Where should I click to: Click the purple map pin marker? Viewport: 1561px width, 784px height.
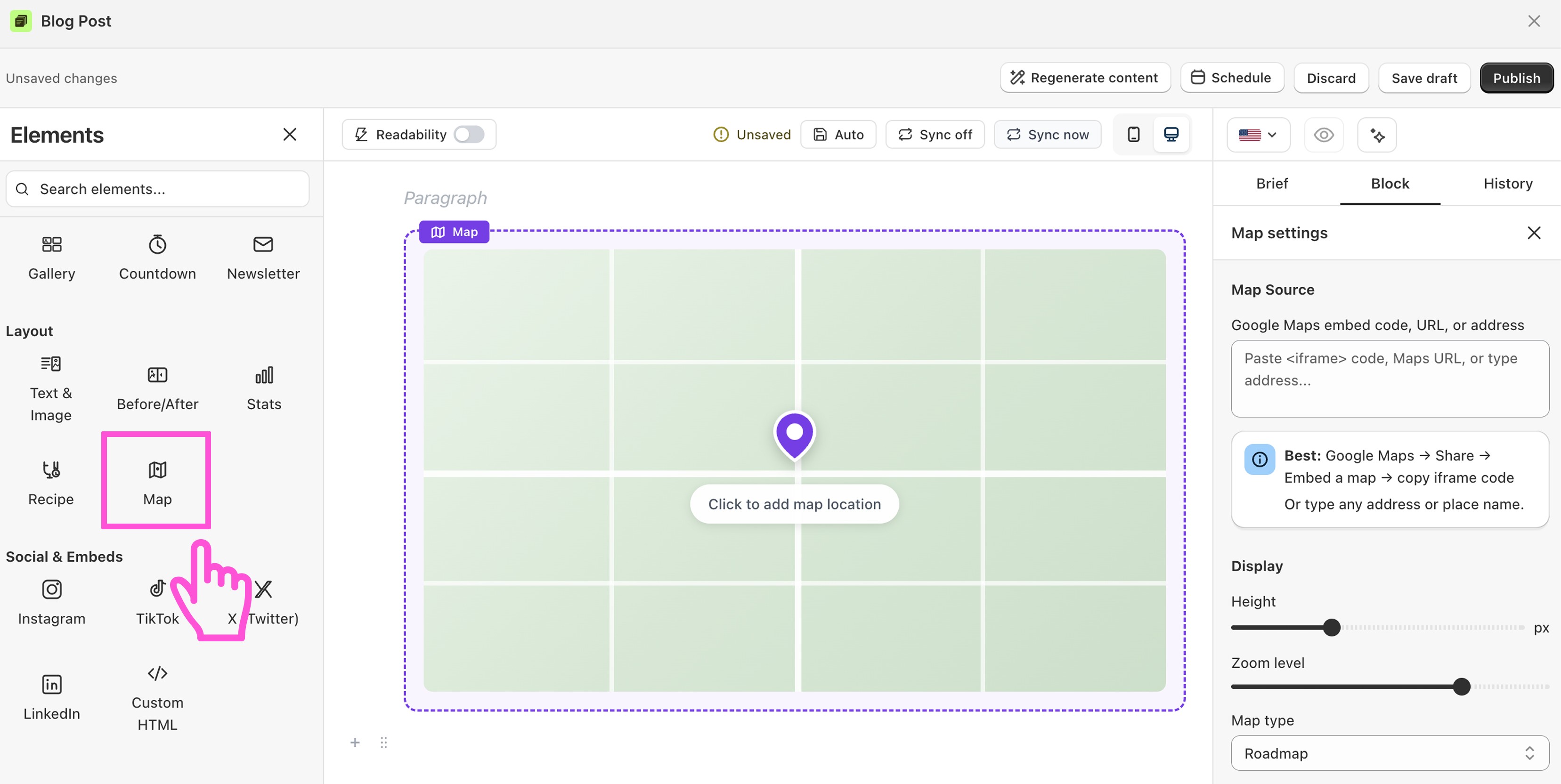pyautogui.click(x=795, y=435)
